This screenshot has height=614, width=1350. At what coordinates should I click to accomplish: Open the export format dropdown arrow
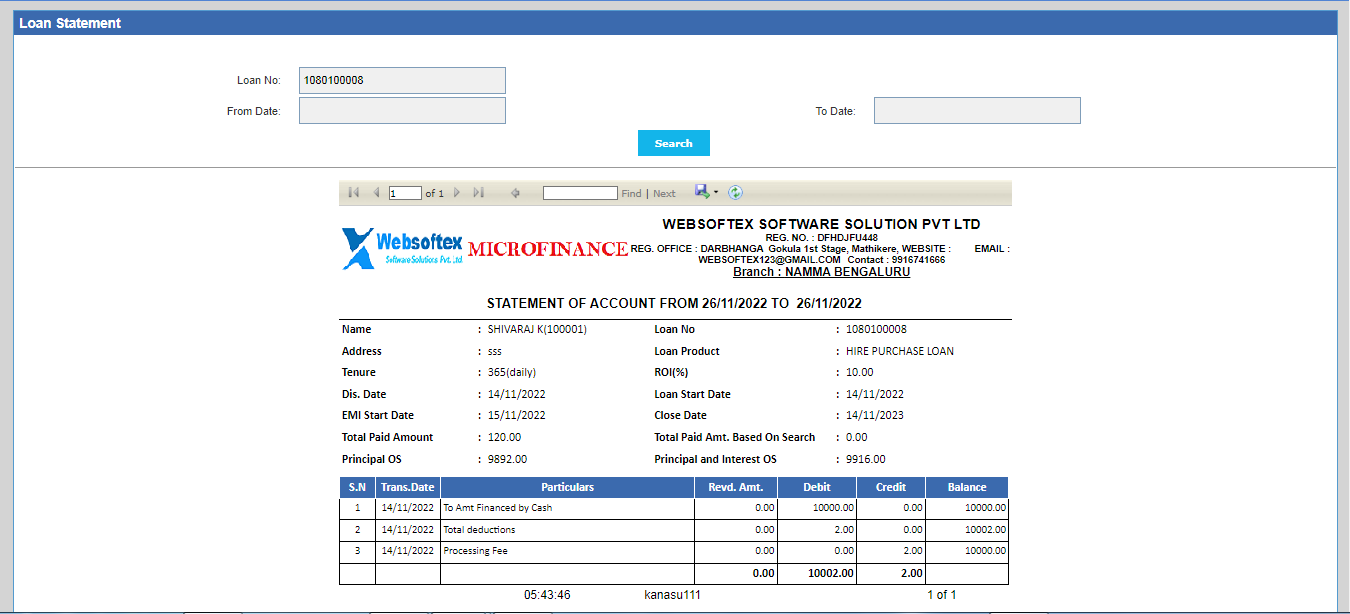pyautogui.click(x=716, y=192)
